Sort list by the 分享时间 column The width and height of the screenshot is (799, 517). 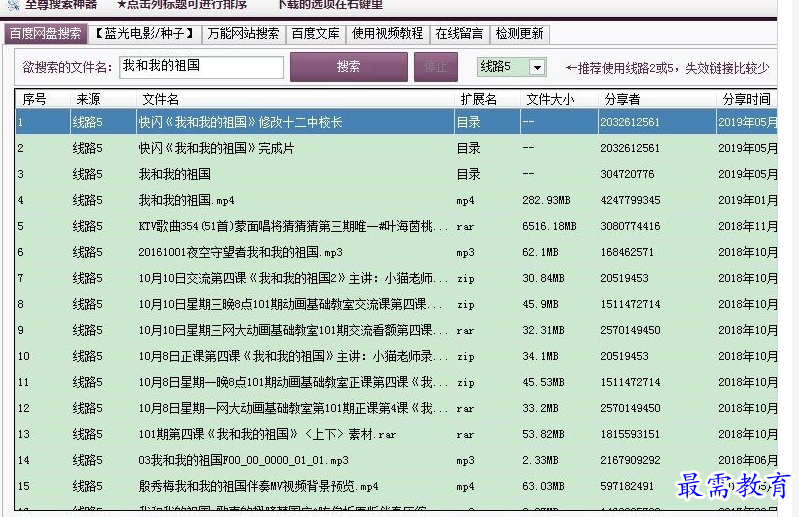746,100
